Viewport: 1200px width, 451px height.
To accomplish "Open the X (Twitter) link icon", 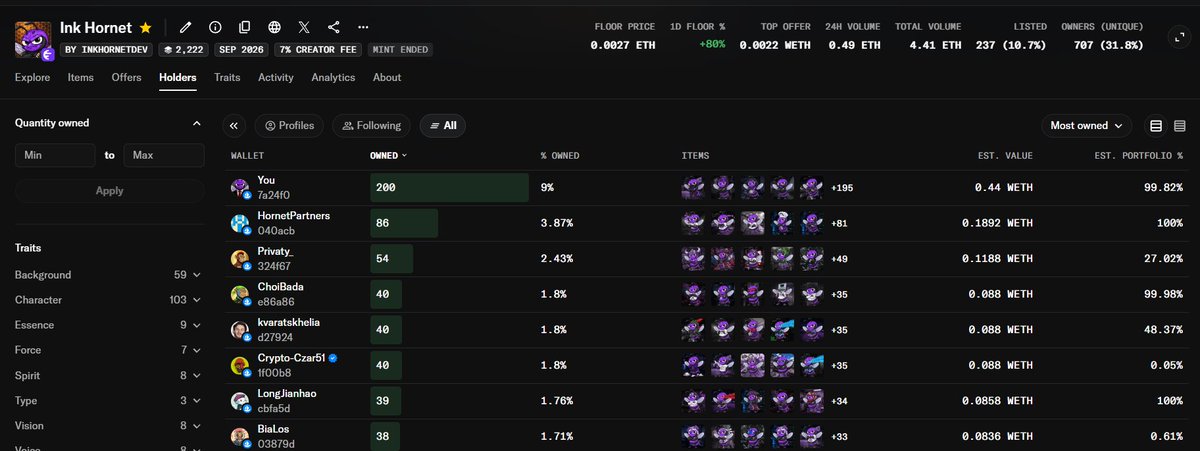I will pyautogui.click(x=304, y=28).
